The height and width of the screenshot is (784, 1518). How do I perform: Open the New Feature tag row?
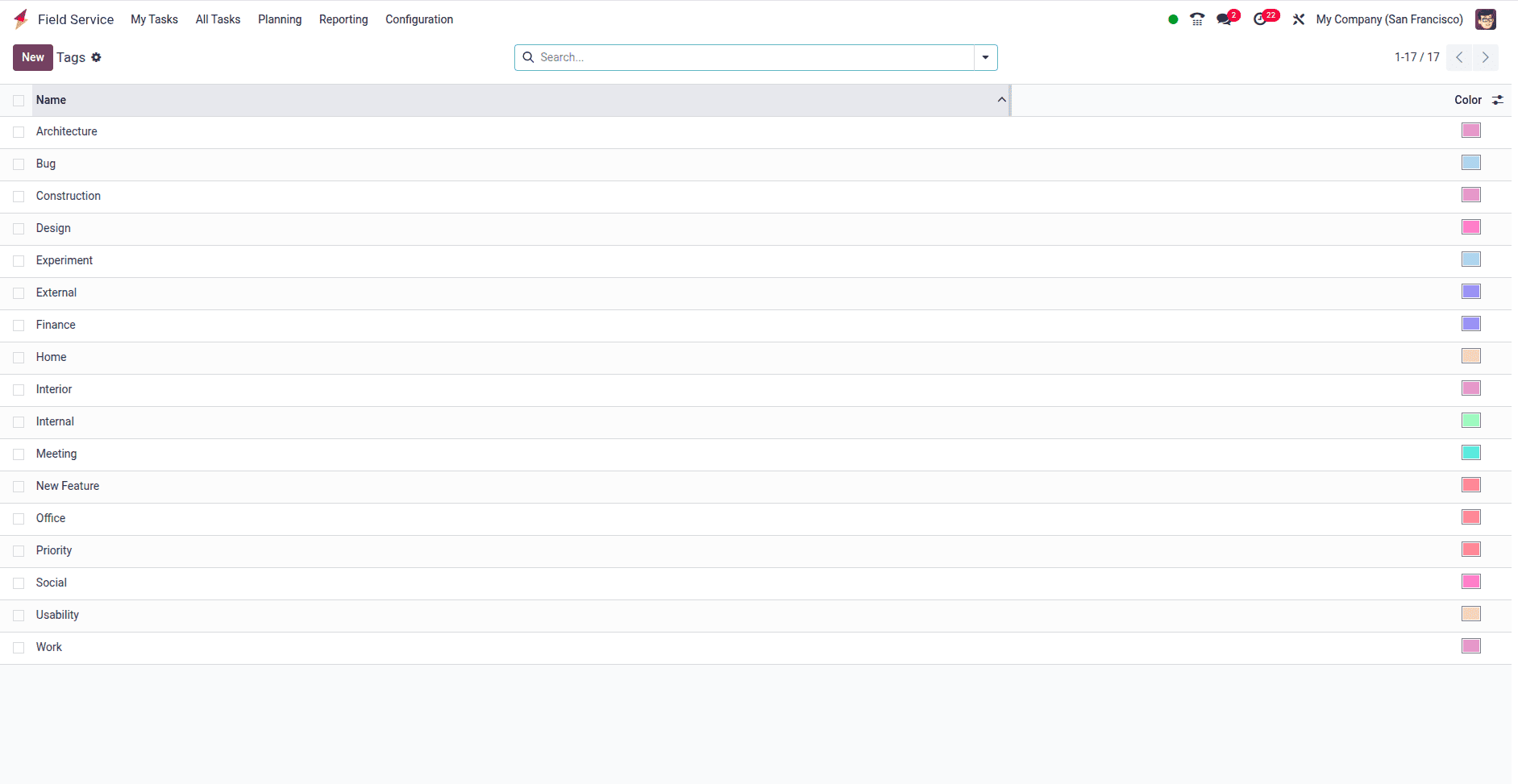tap(755, 487)
